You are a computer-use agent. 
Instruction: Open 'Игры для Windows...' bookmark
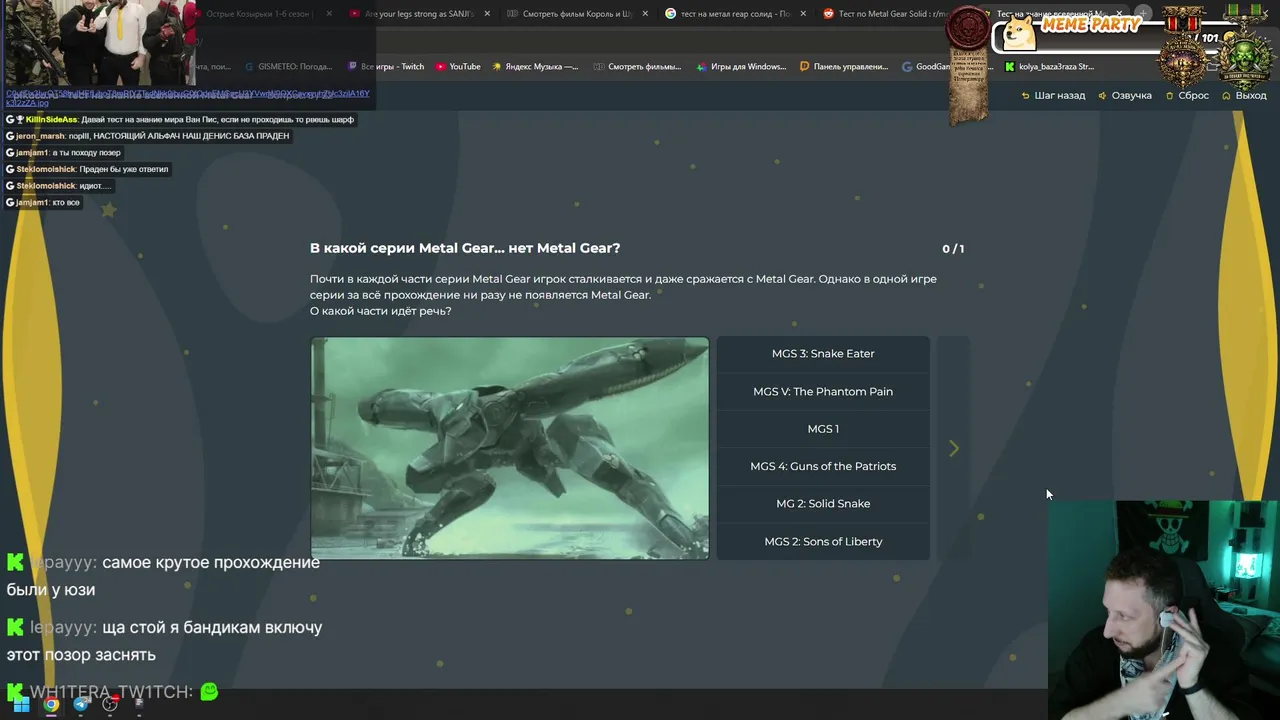pos(741,67)
